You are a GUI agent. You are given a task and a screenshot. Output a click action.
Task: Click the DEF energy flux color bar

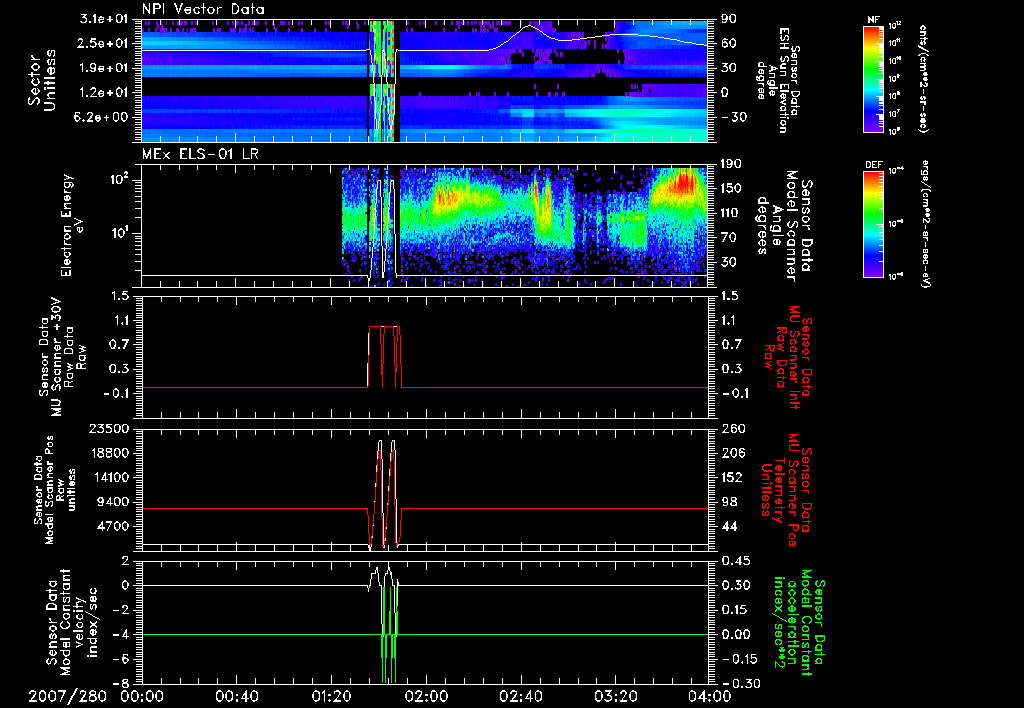(874, 223)
